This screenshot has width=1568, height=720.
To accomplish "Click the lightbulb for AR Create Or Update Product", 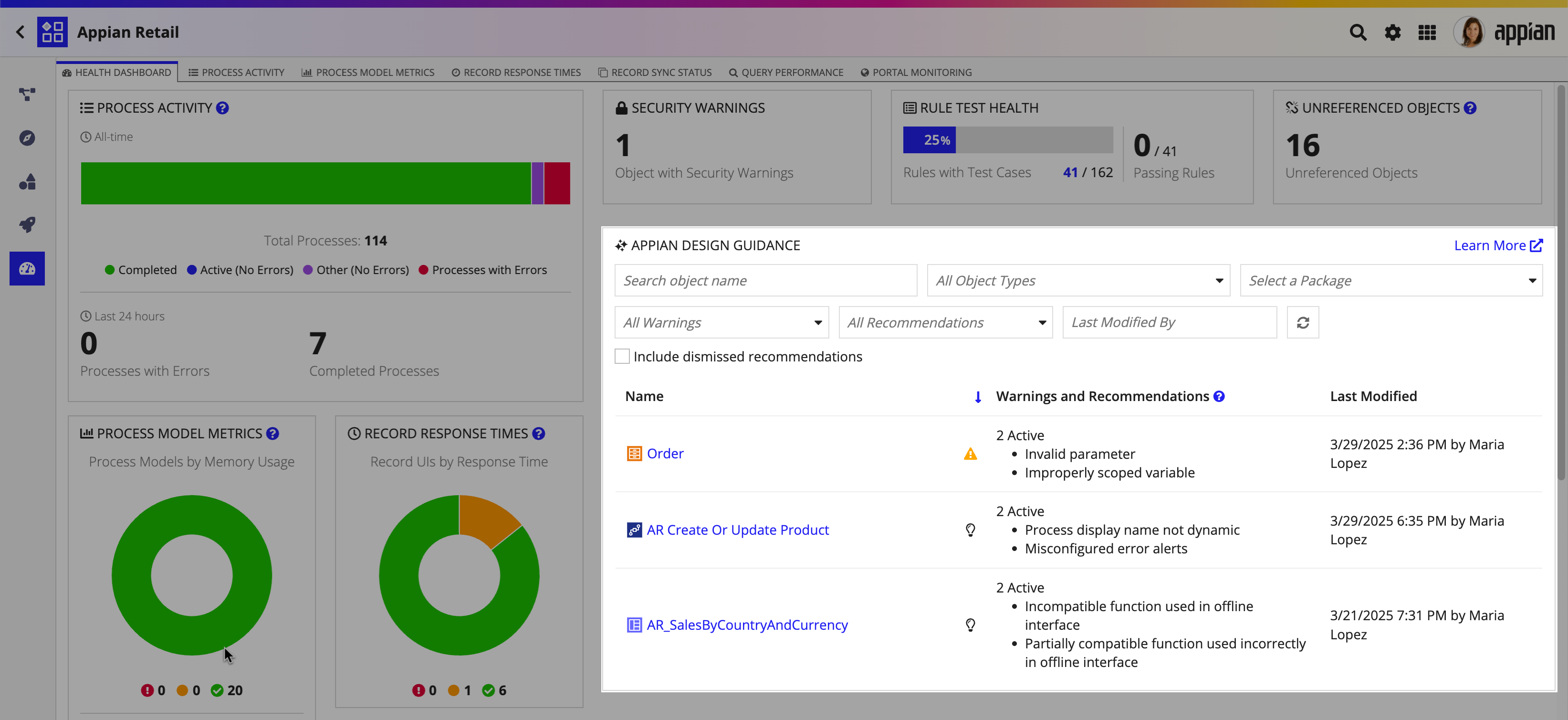I will pos(970,530).
